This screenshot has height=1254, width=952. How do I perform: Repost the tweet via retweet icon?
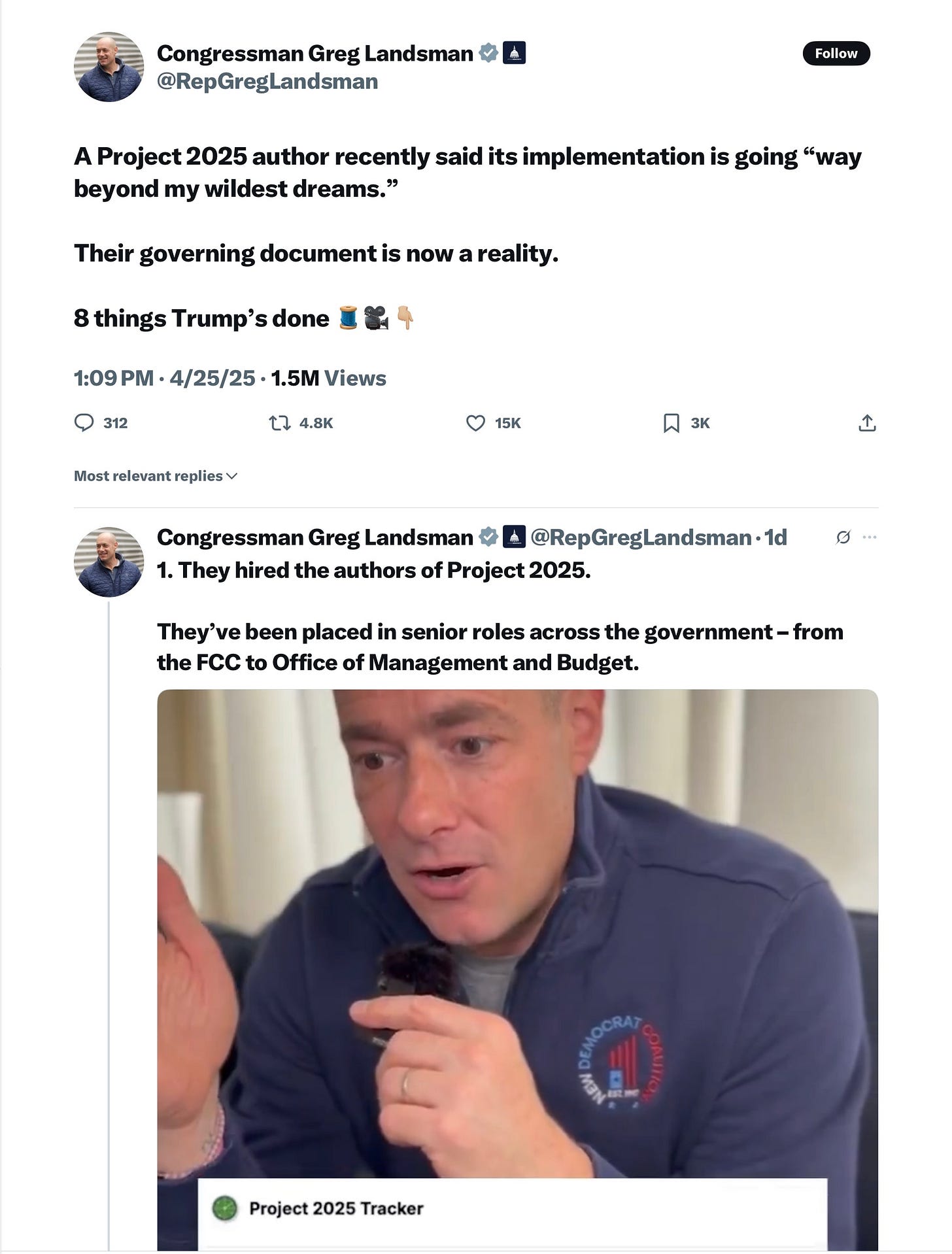(x=280, y=423)
